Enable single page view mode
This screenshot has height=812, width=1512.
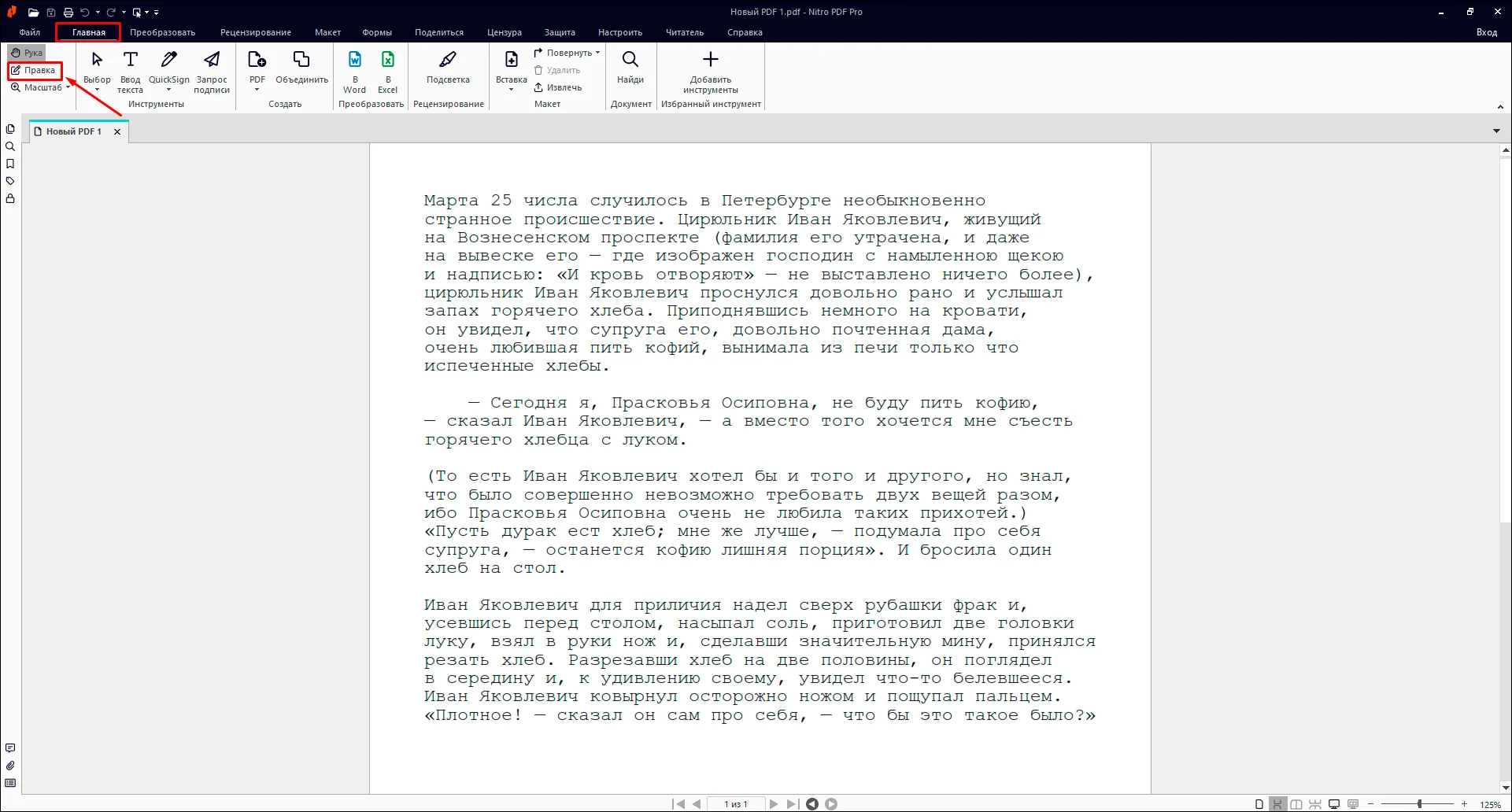click(1259, 804)
